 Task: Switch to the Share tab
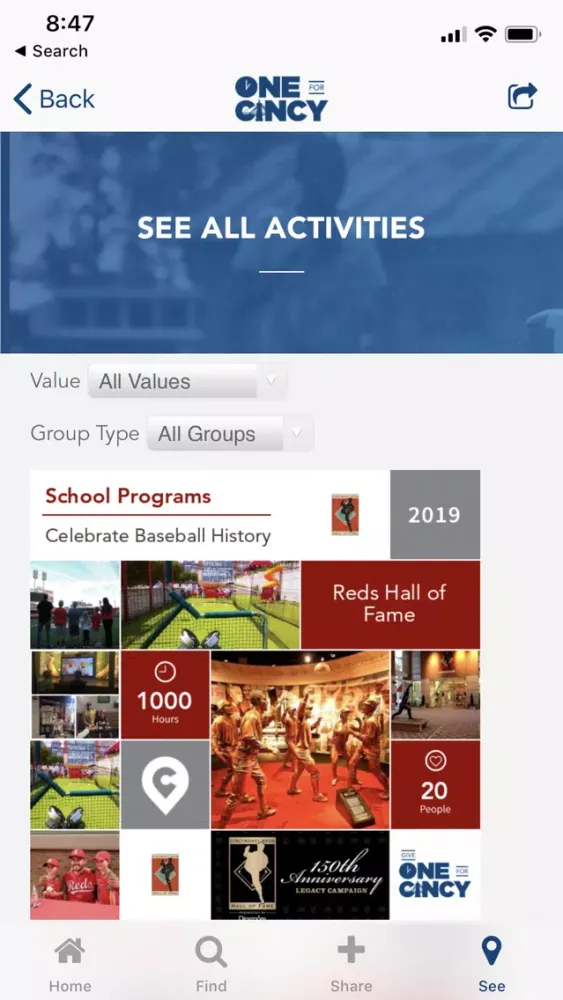[x=351, y=965]
